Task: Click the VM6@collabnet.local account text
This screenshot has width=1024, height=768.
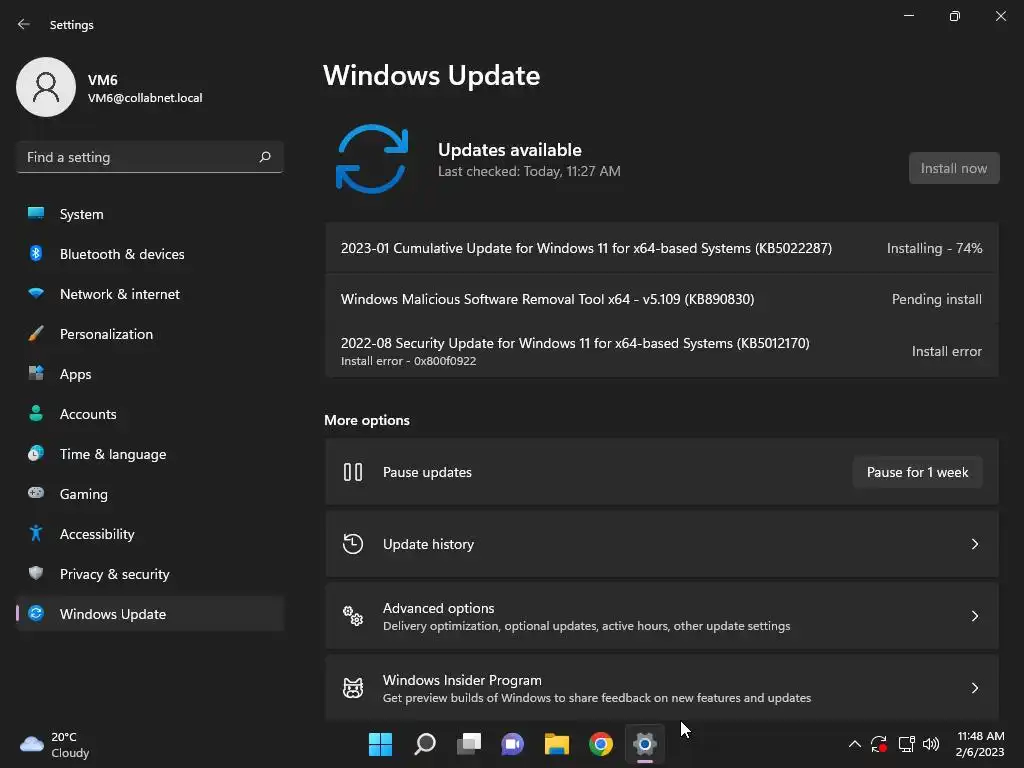Action: tap(145, 98)
